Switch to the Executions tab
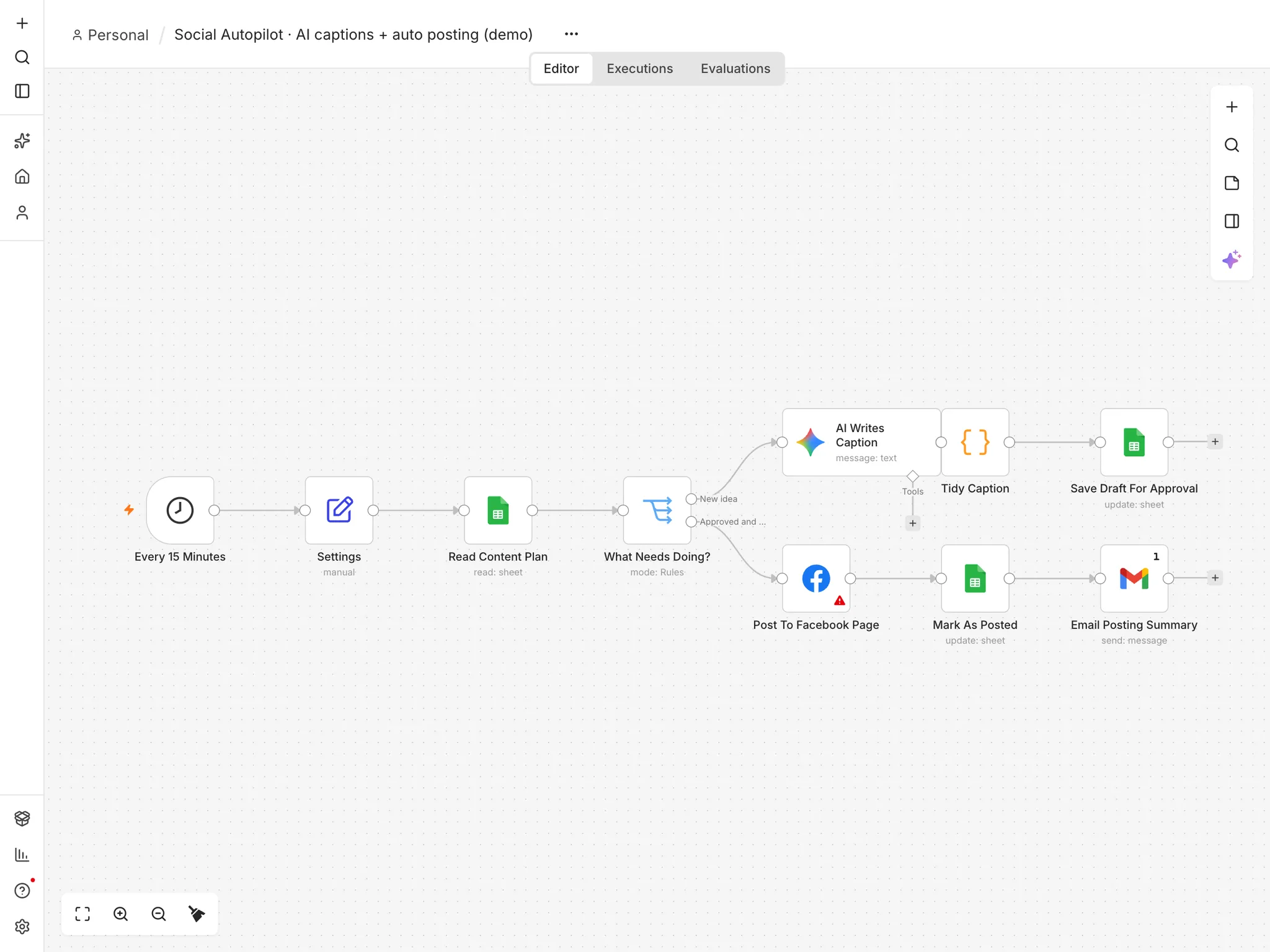This screenshot has height=952, width=1270. pos(639,69)
